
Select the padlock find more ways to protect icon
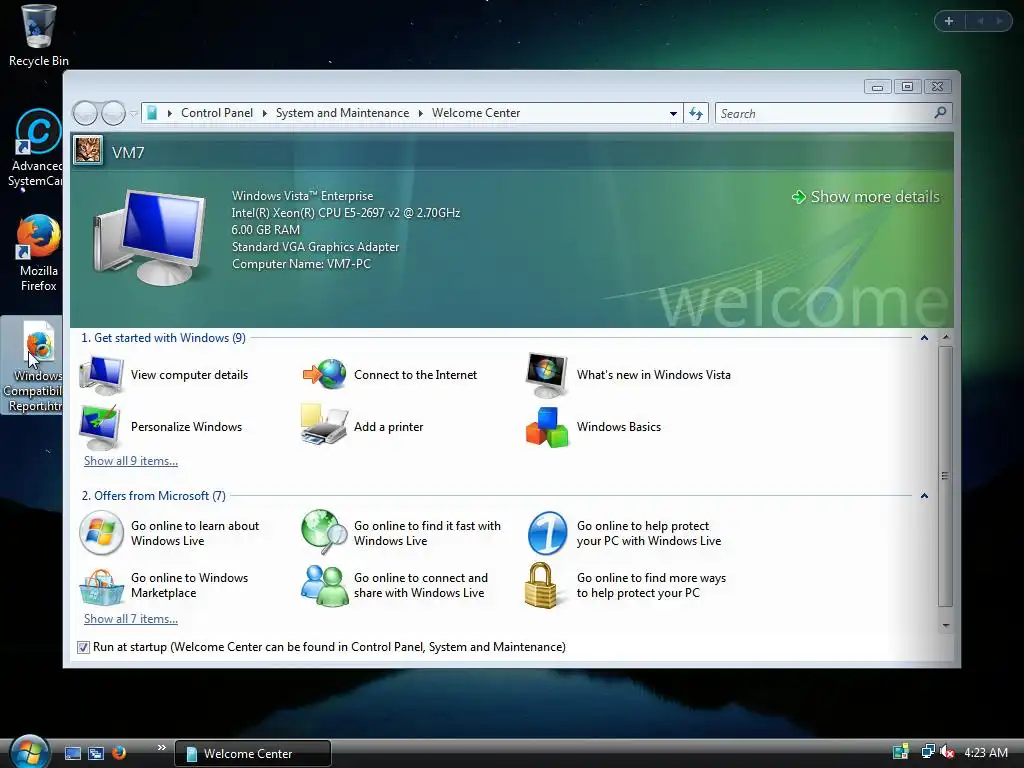pos(541,585)
